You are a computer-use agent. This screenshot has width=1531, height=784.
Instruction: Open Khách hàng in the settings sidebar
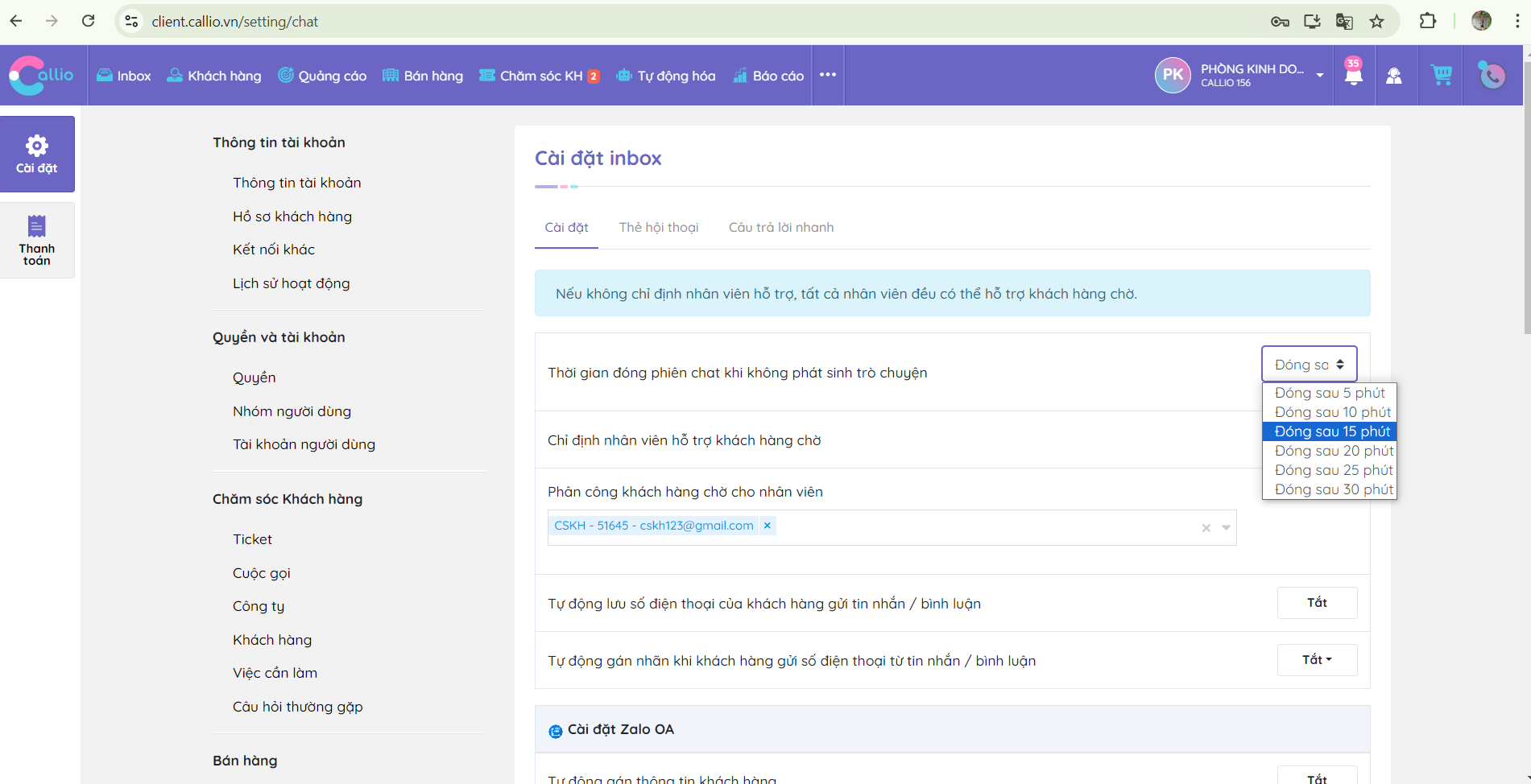[272, 640]
